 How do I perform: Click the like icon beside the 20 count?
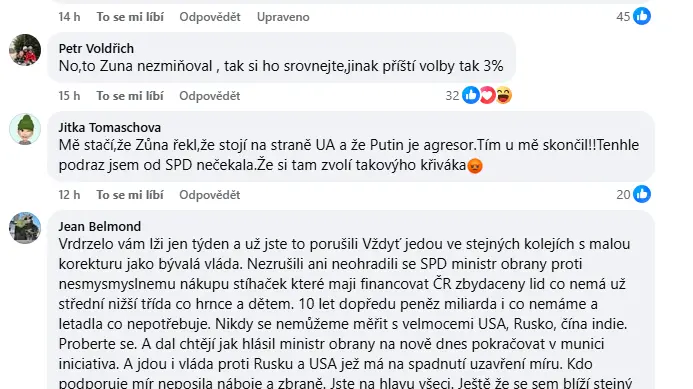click(642, 194)
